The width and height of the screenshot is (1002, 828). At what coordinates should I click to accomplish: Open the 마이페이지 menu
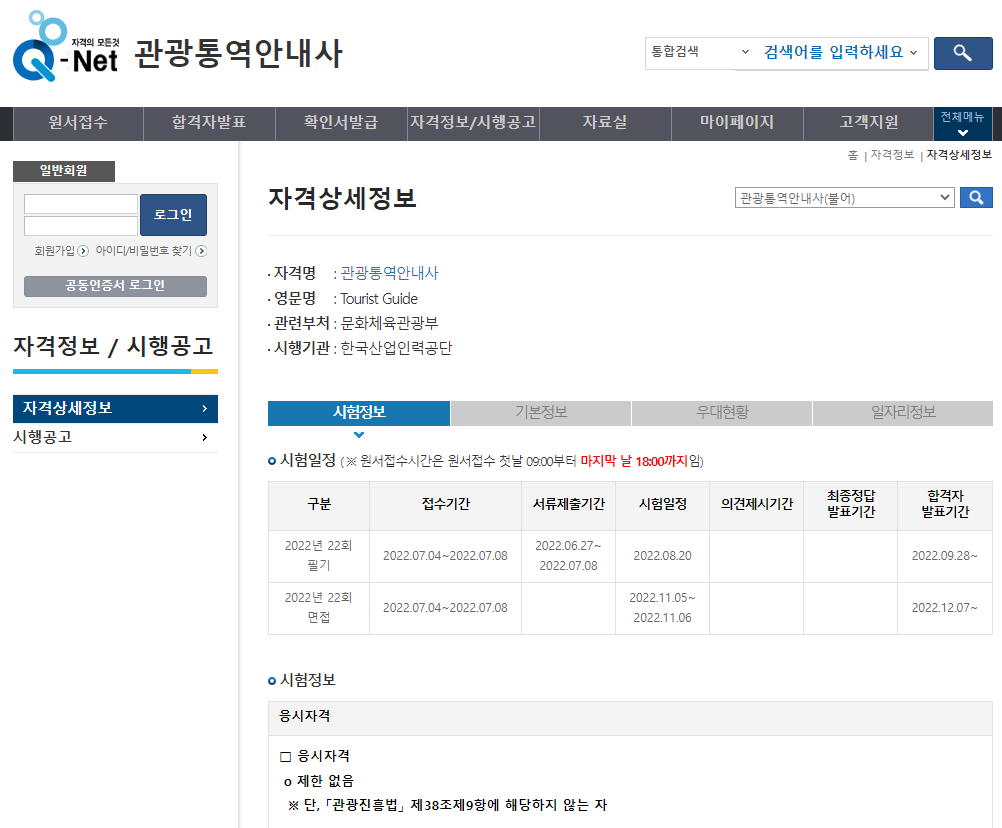pyautogui.click(x=737, y=123)
